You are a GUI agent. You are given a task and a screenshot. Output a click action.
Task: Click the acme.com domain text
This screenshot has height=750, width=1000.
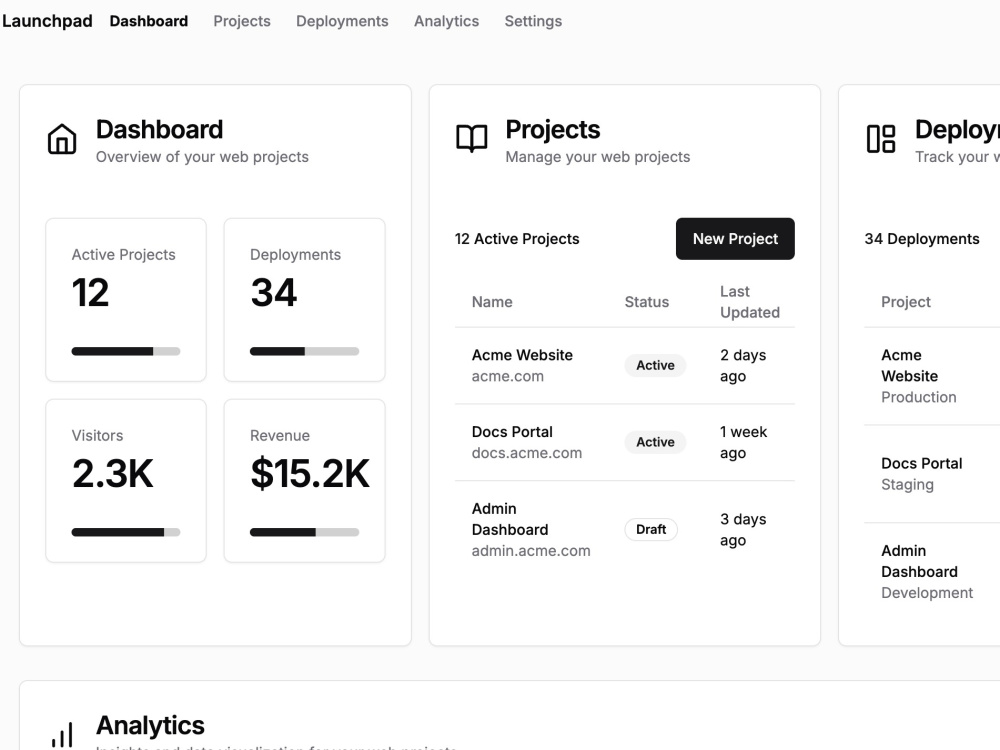tap(508, 376)
